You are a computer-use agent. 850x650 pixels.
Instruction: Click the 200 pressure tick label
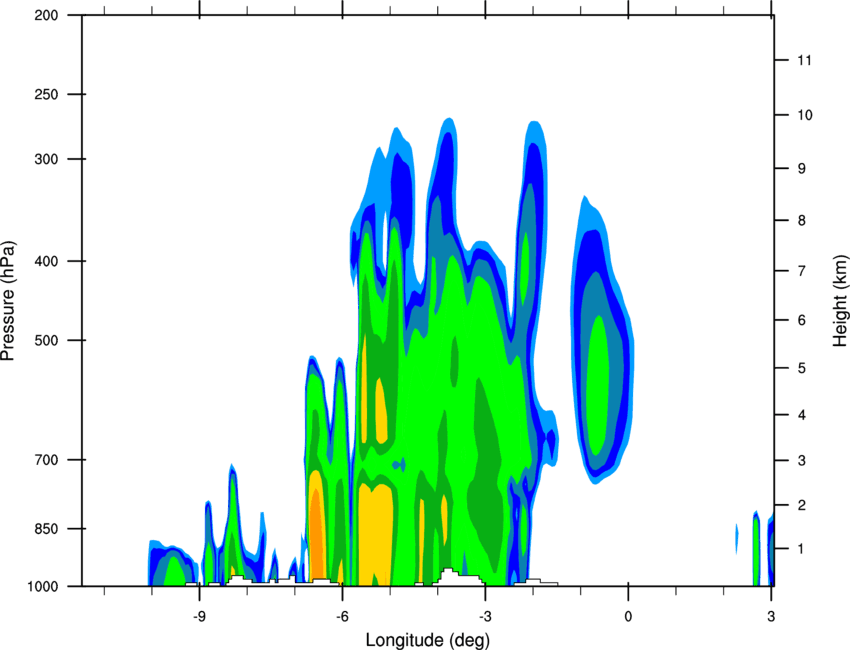46,15
